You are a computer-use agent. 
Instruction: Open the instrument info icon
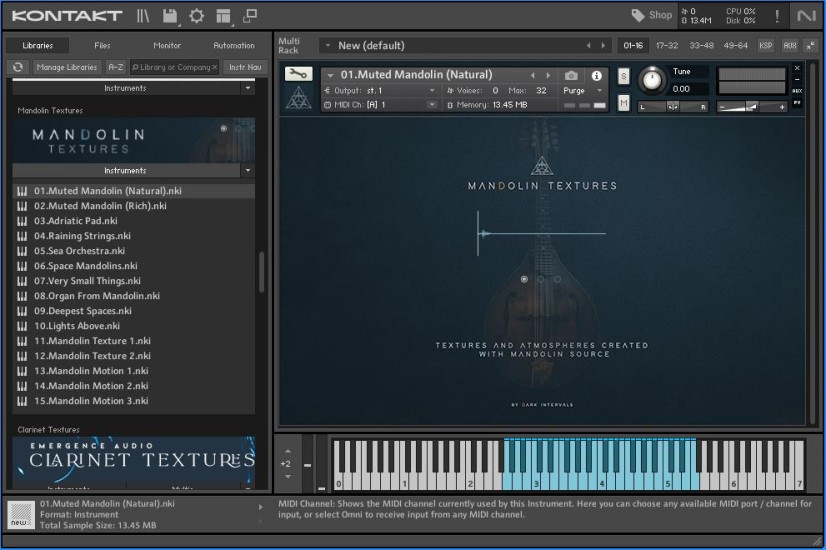click(597, 75)
